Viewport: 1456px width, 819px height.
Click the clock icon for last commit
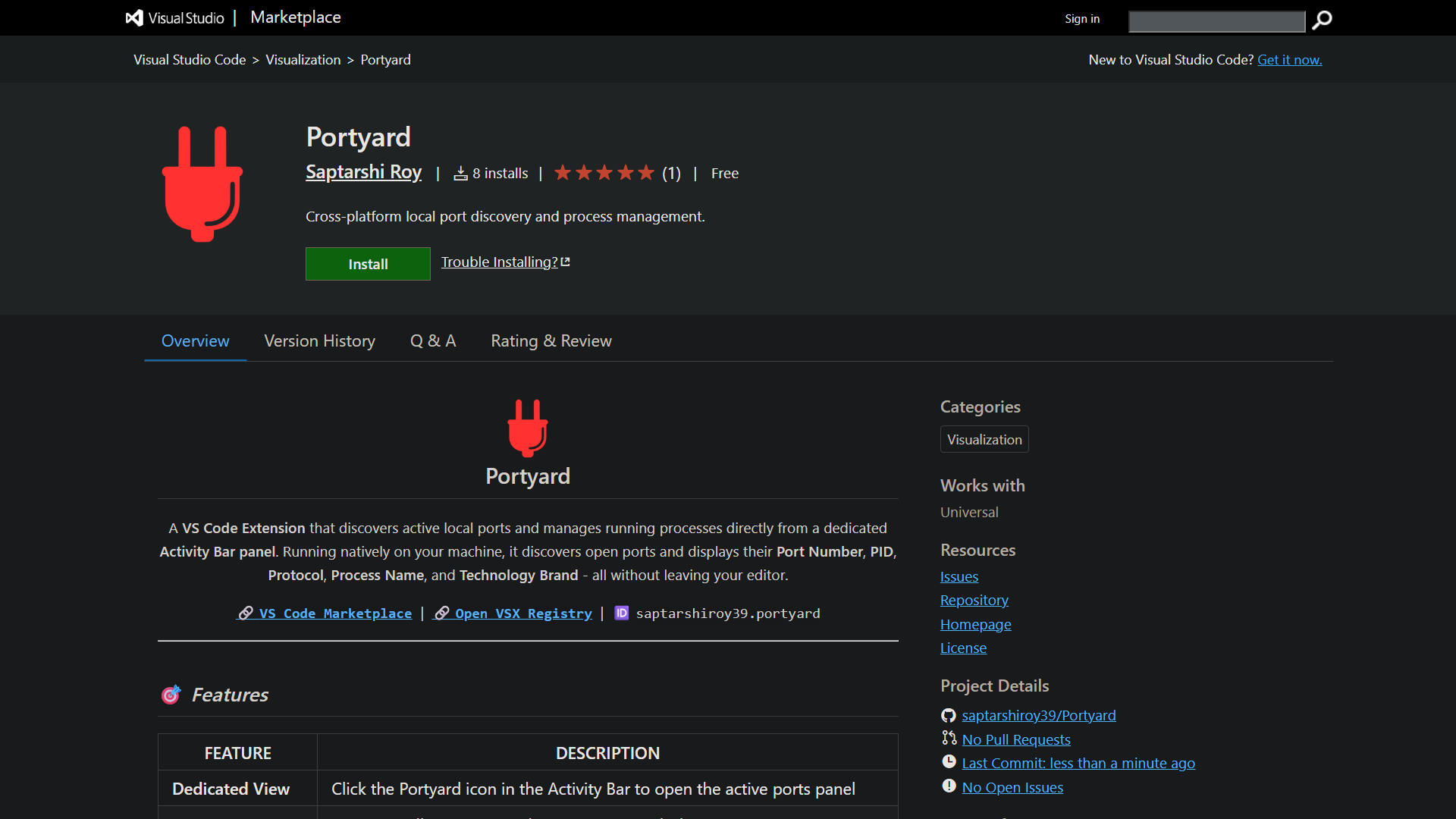[x=949, y=761]
